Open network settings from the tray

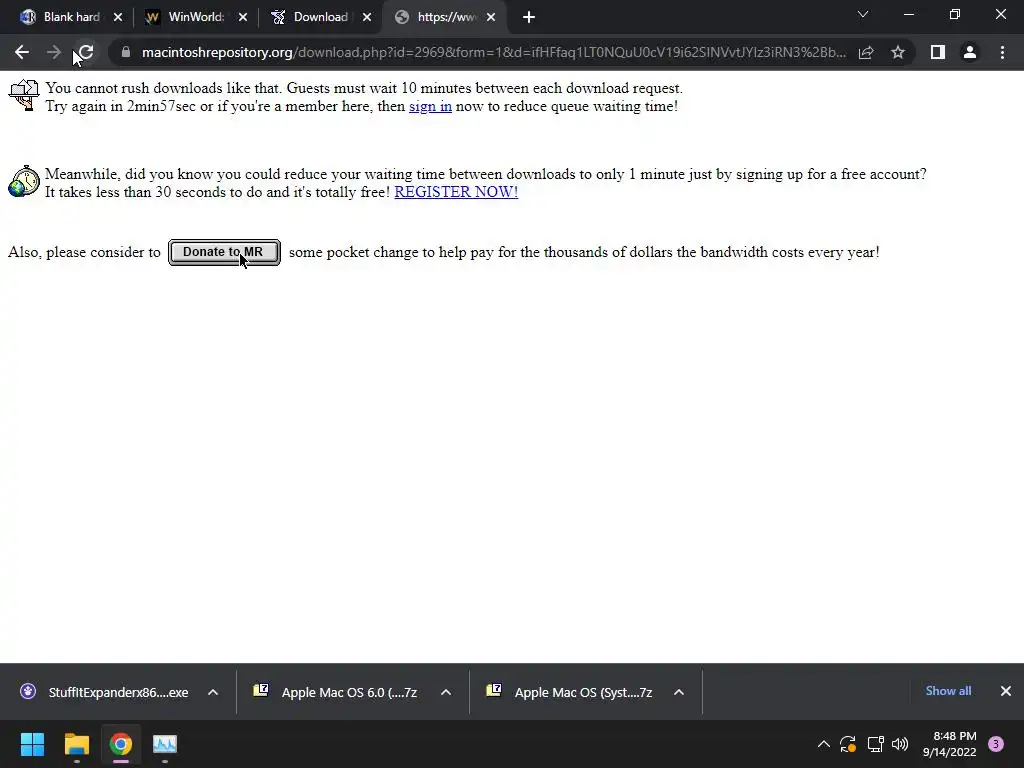coord(875,744)
